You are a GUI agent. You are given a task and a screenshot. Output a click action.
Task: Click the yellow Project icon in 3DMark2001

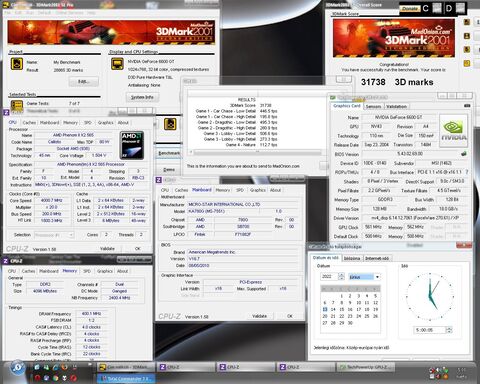tap(17, 64)
